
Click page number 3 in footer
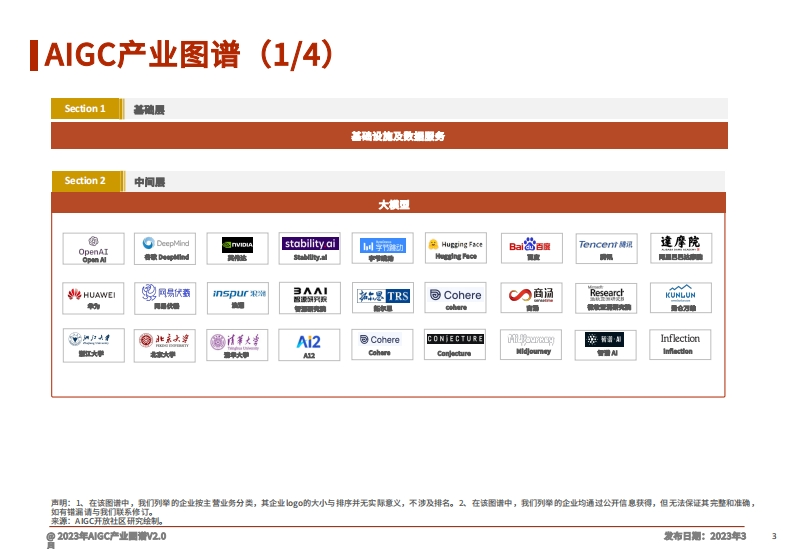click(x=774, y=536)
